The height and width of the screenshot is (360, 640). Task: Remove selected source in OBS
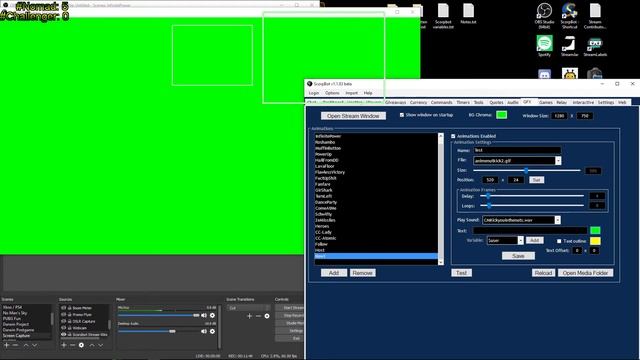click(x=72, y=345)
